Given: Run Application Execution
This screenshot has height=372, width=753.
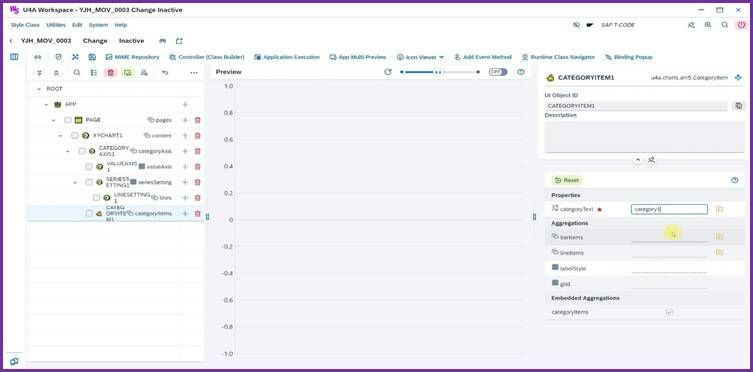Looking at the screenshot, I should tap(287, 57).
